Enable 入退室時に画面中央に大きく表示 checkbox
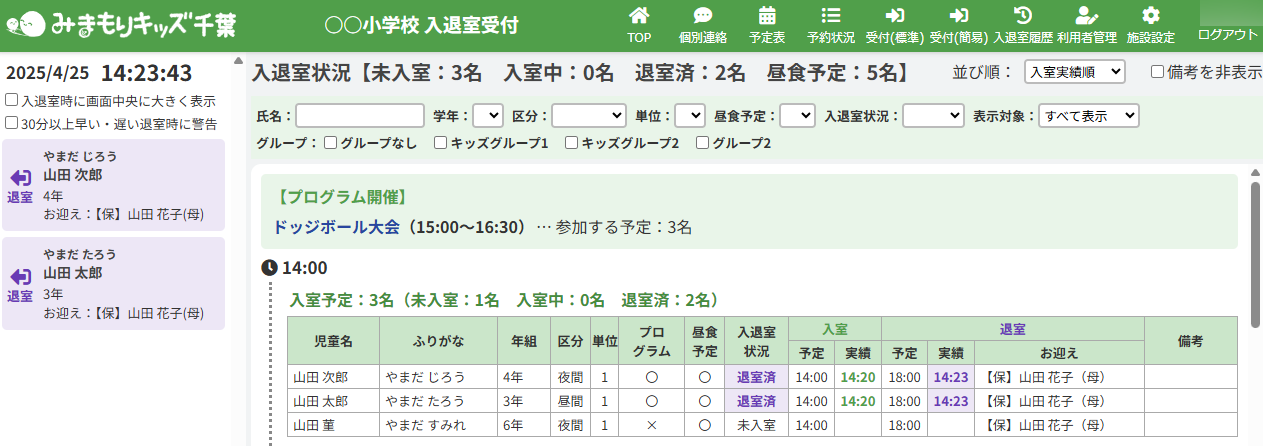The height and width of the screenshot is (446, 1263). (11, 101)
